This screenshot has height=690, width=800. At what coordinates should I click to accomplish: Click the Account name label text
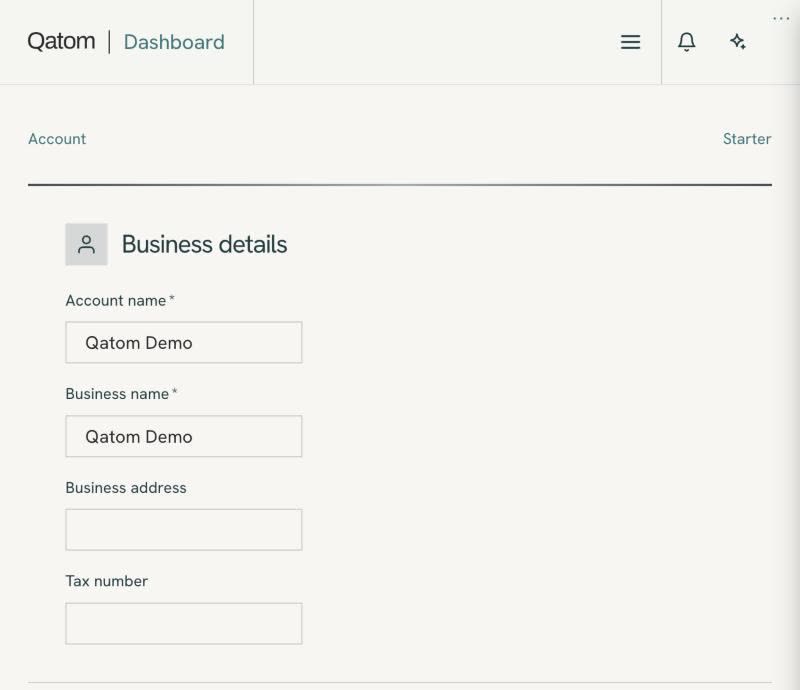[116, 301]
